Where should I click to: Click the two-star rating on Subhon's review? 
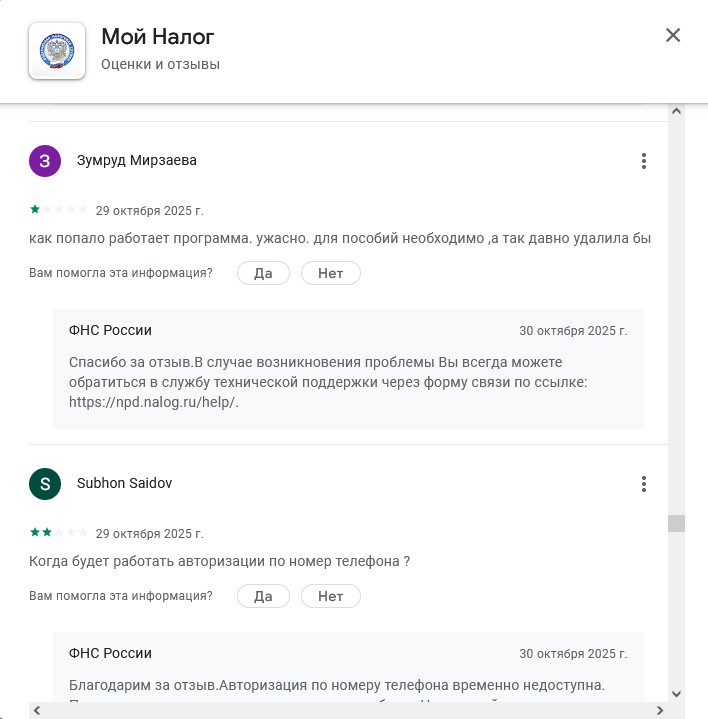[x=59, y=533]
